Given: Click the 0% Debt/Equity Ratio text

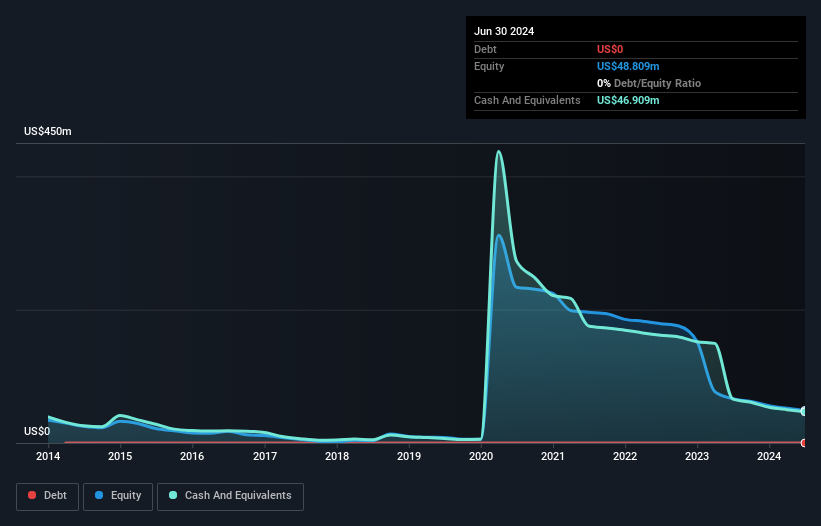Looking at the screenshot, I should click(649, 83).
